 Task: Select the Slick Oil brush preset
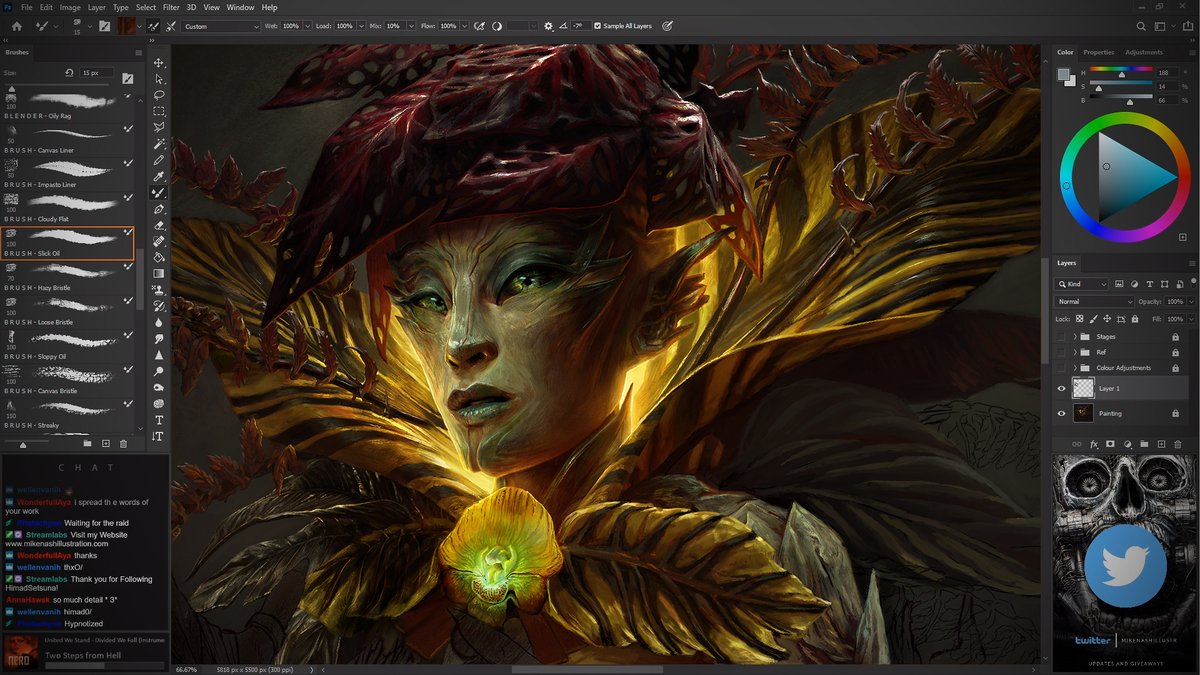pyautogui.click(x=69, y=243)
